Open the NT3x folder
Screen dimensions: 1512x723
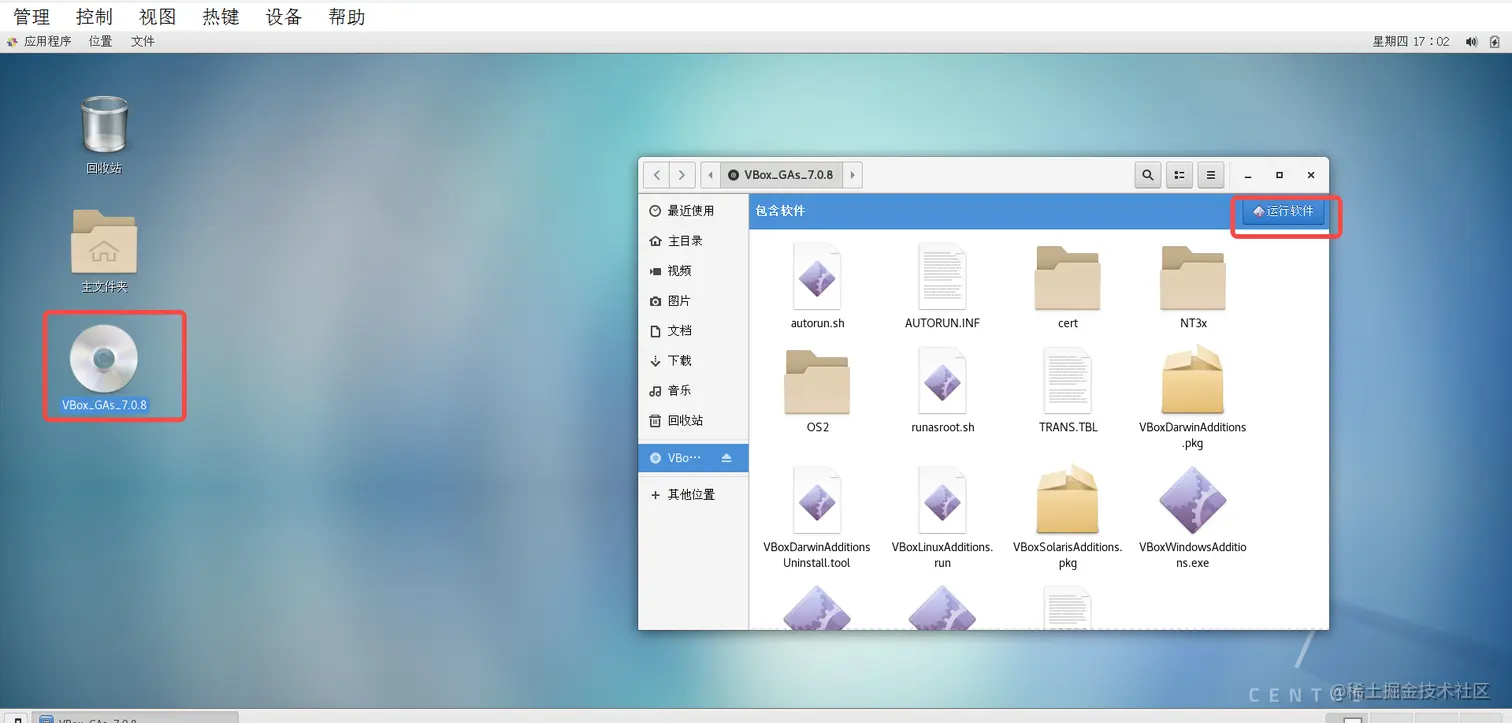tap(1193, 277)
